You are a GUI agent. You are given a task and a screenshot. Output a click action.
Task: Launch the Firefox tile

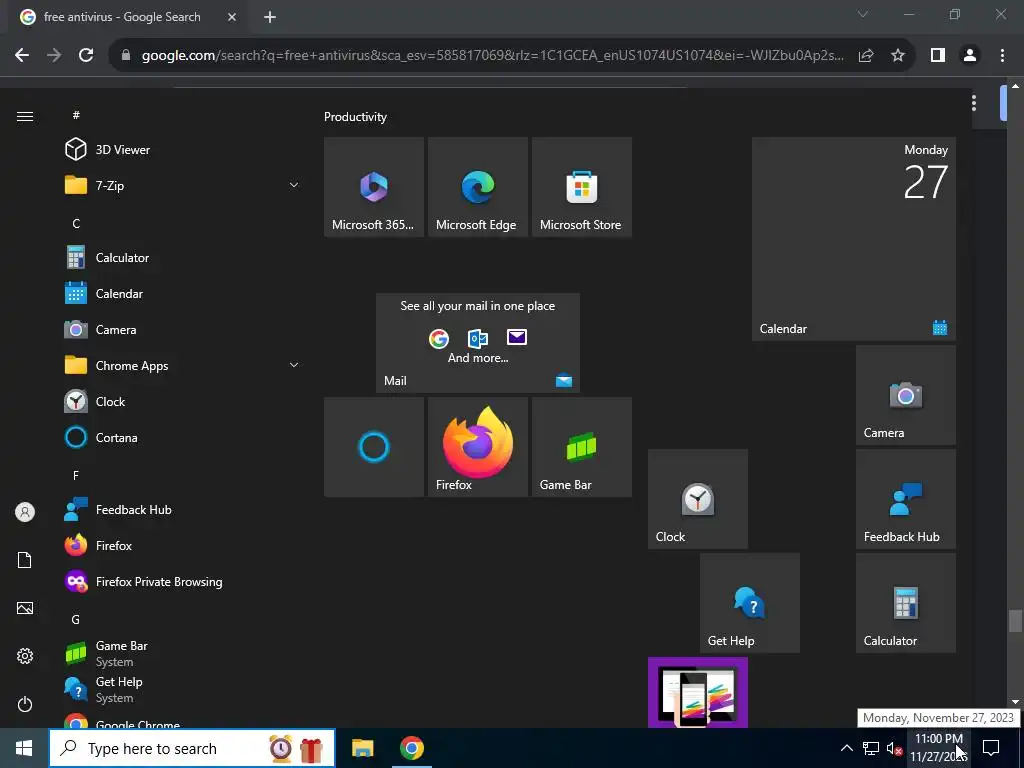click(478, 447)
